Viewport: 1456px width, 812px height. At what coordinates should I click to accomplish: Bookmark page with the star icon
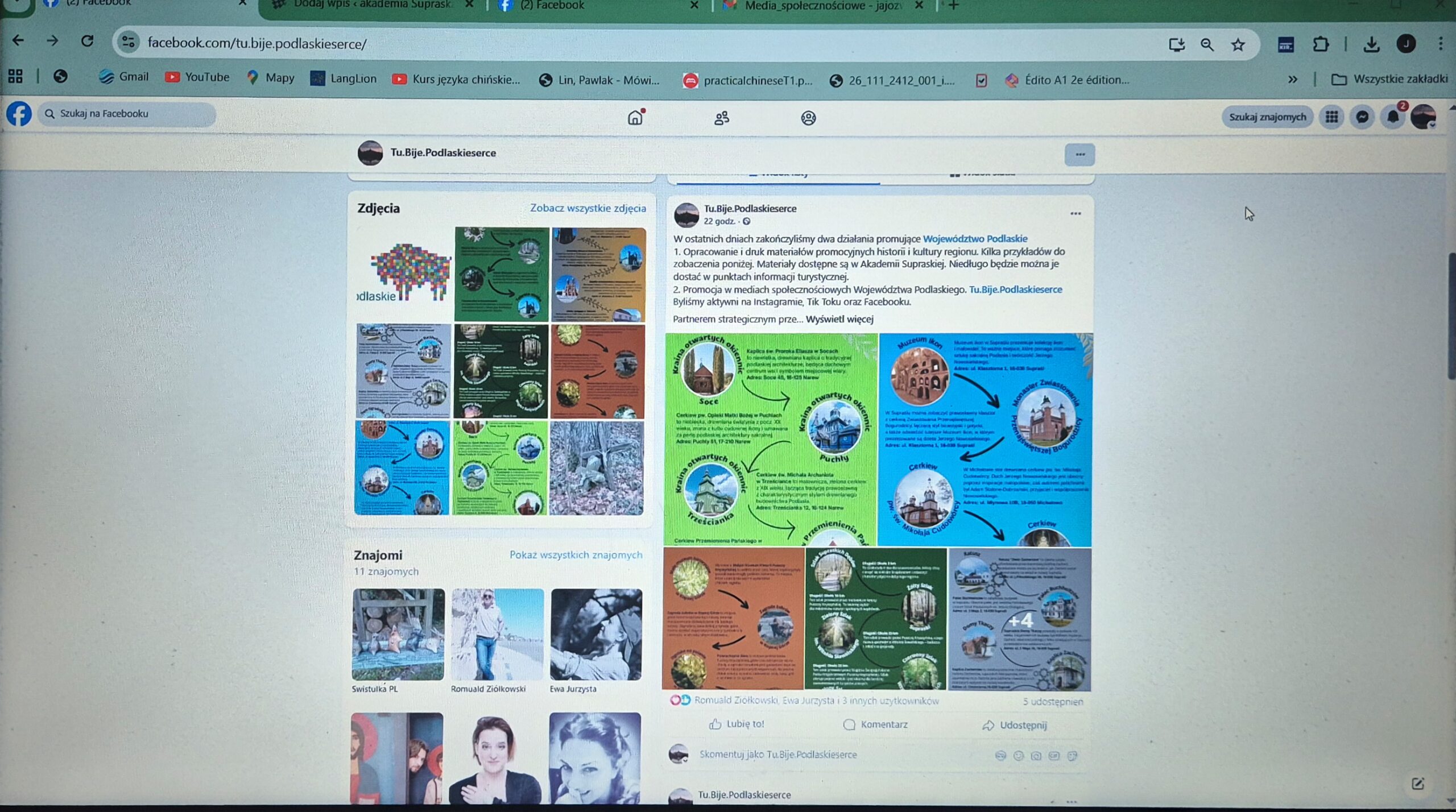(x=1238, y=44)
